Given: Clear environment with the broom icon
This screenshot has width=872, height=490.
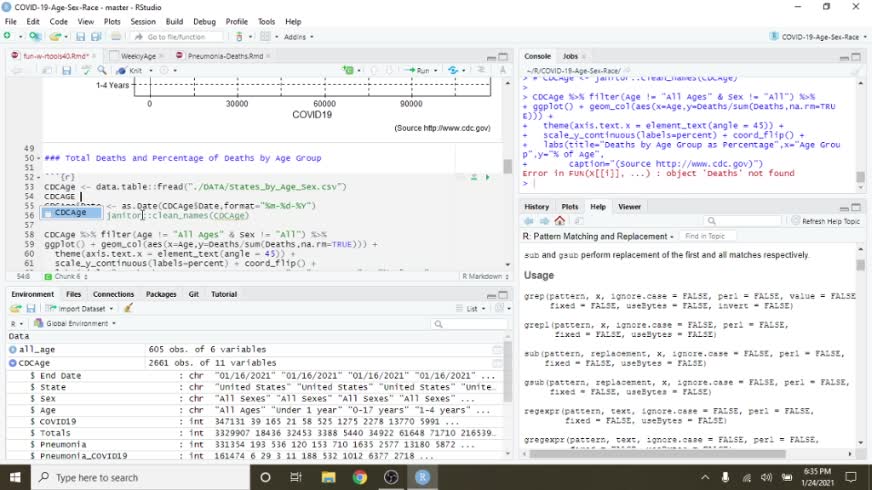Looking at the screenshot, I should click(x=128, y=308).
